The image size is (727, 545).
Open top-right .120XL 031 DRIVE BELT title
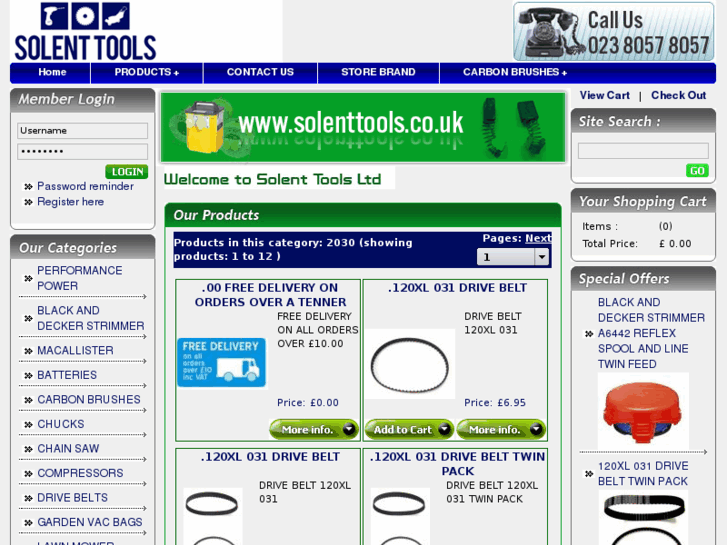click(x=457, y=288)
